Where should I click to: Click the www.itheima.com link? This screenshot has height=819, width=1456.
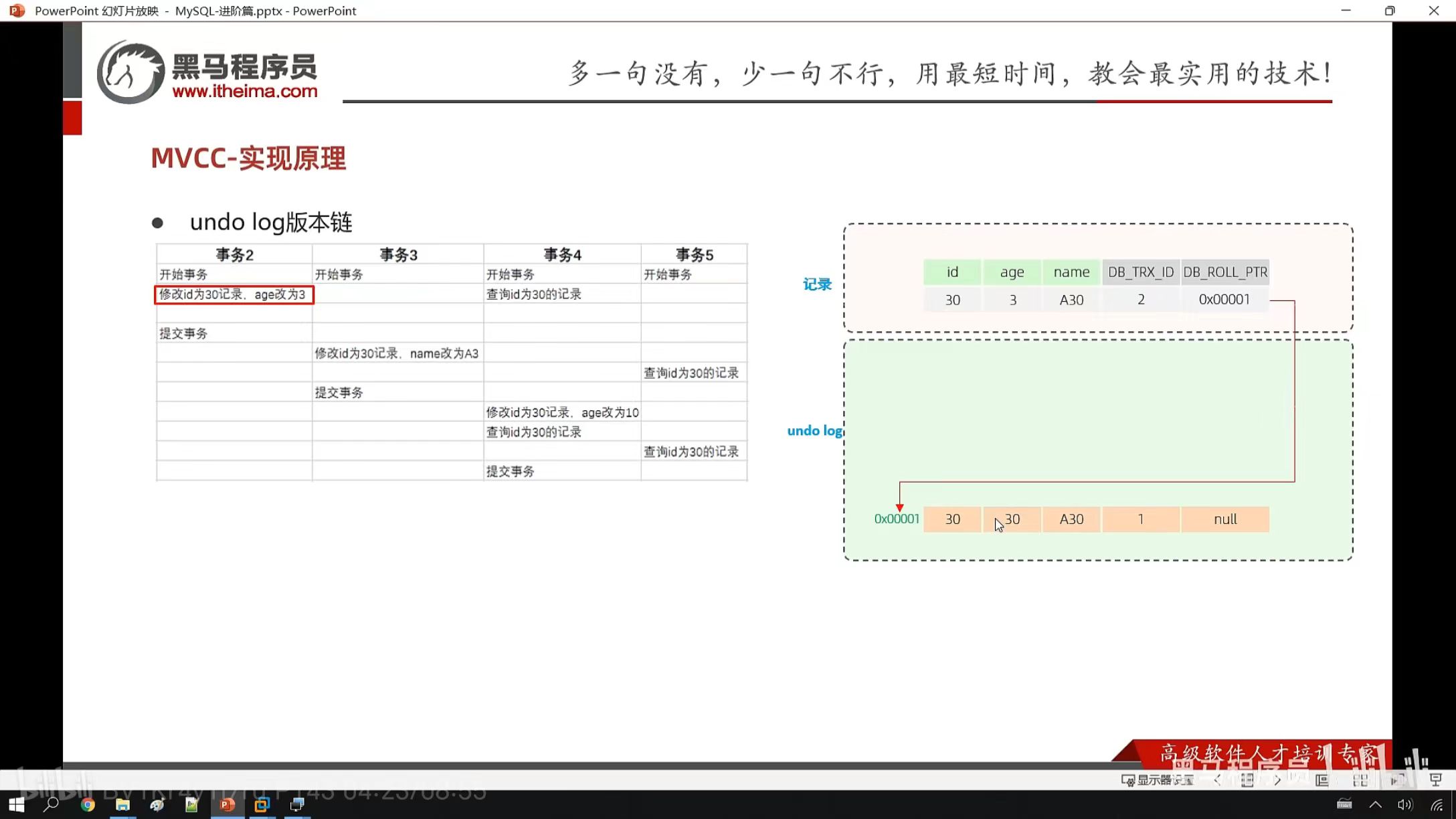pos(245,92)
